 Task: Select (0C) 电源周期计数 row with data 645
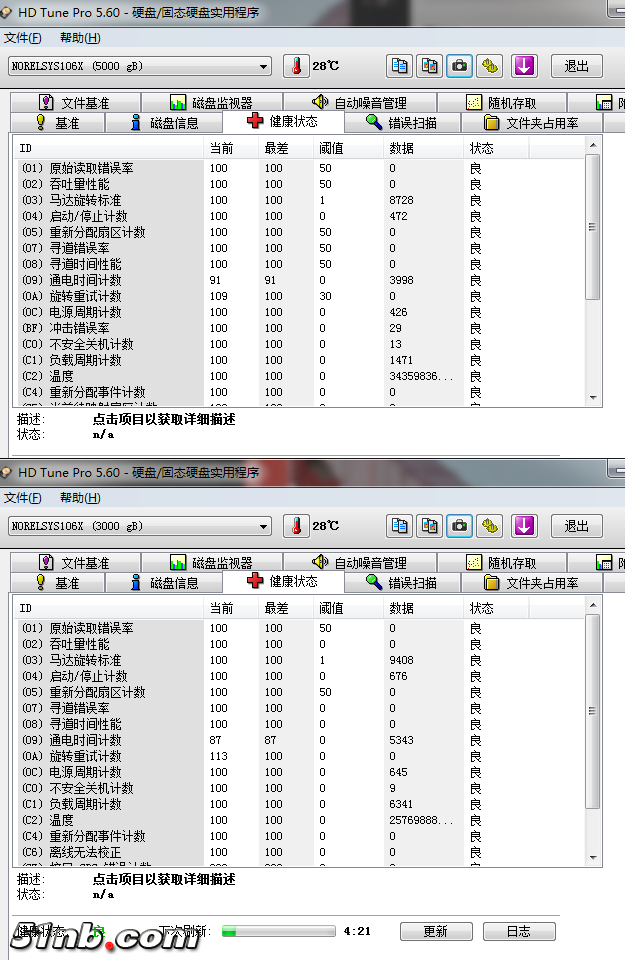pyautogui.click(x=301, y=772)
